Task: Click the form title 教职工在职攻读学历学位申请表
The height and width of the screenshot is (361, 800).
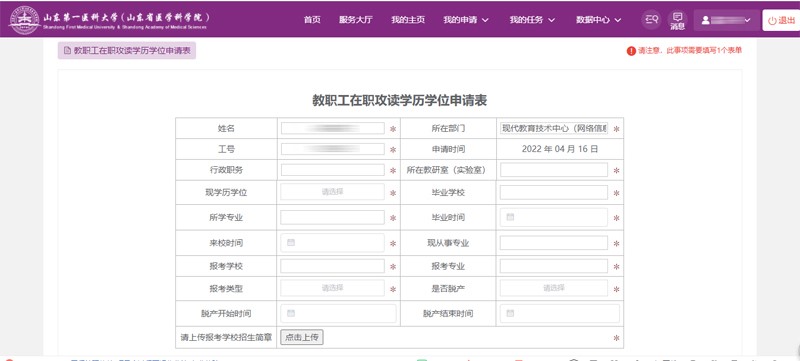Action: pos(399,100)
